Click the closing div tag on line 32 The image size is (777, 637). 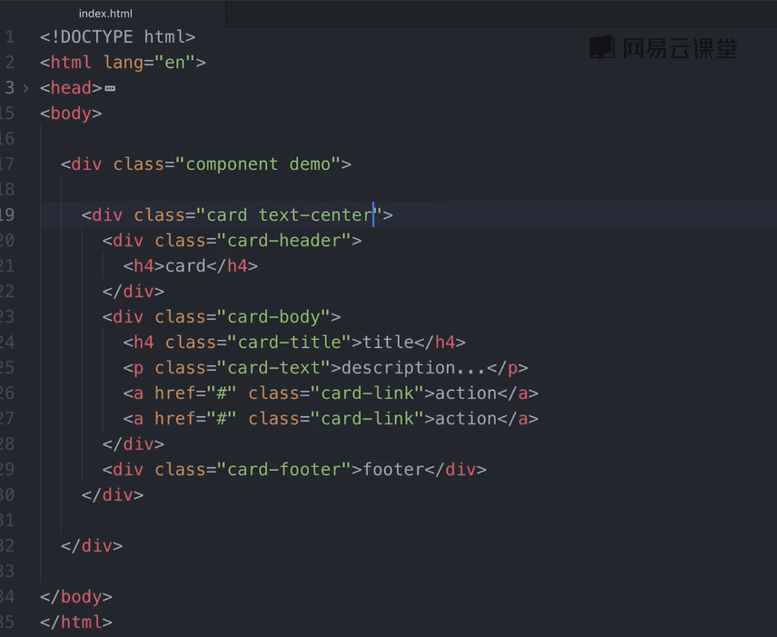tap(92, 546)
